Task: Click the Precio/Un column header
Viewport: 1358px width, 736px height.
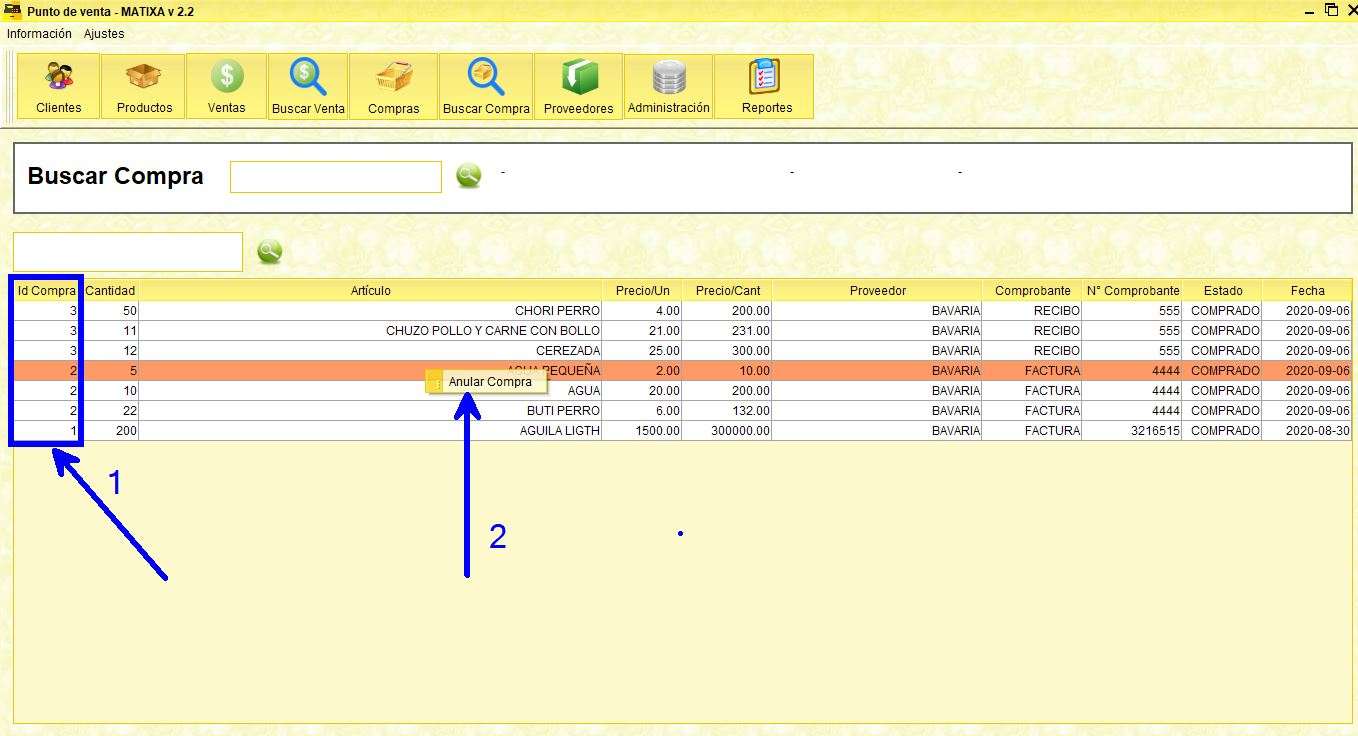Action: [642, 290]
